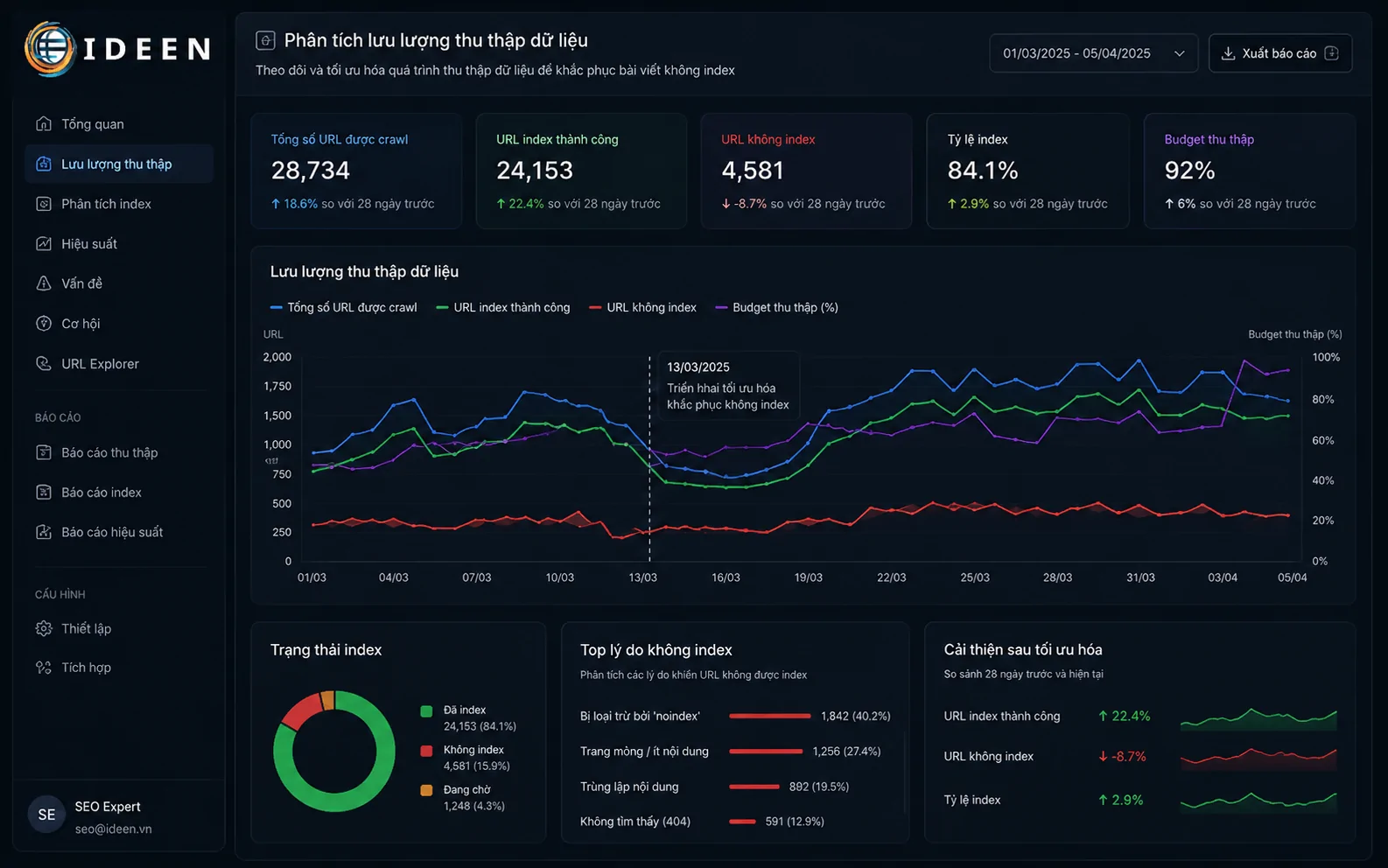Image resolution: width=1388 pixels, height=868 pixels.
Task: Open Tích hợp configuration
Action: (x=119, y=668)
